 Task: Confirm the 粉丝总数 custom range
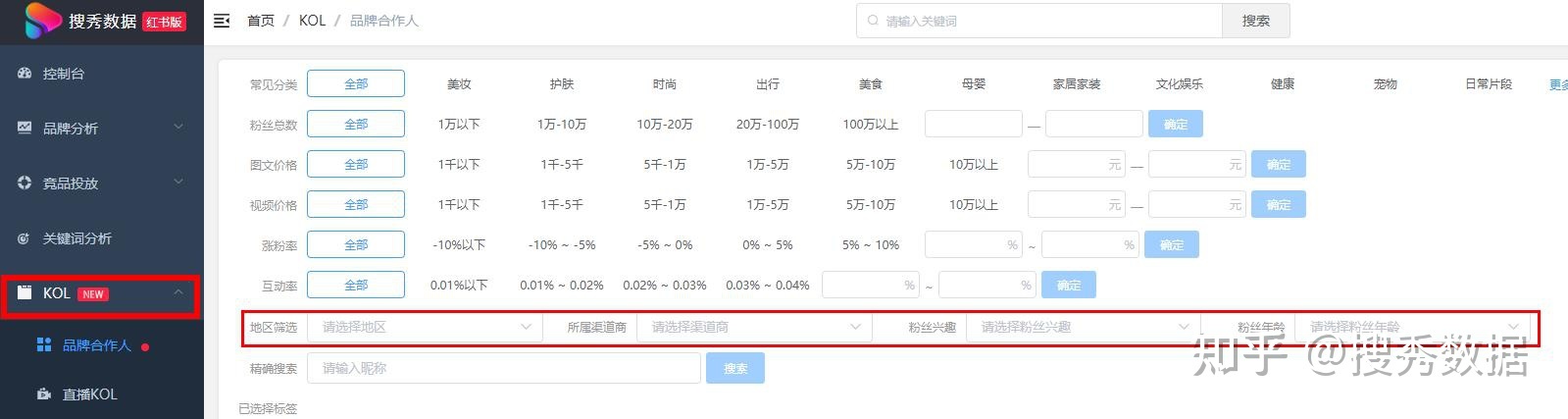[1175, 124]
